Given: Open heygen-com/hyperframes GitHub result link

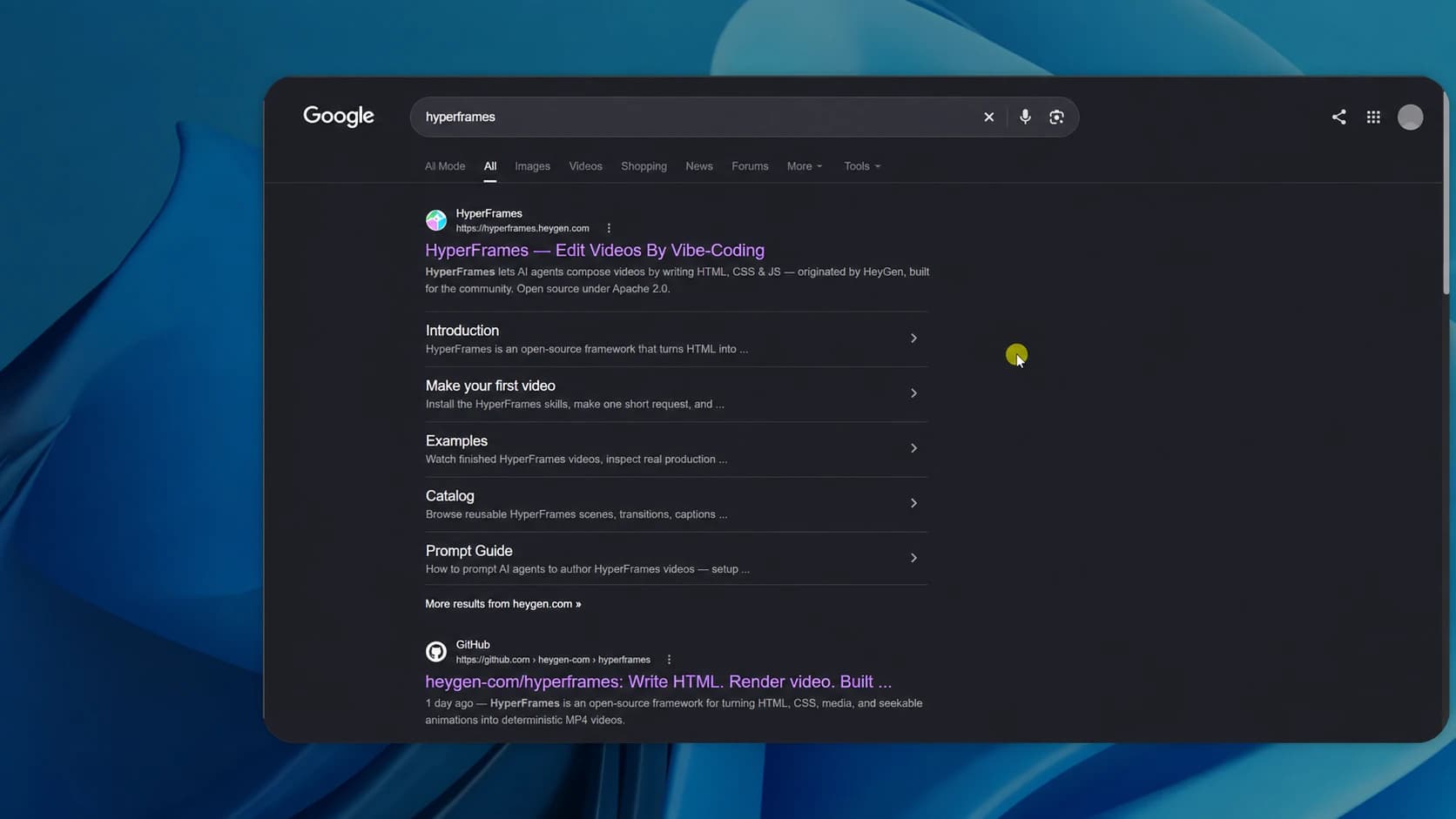Looking at the screenshot, I should (658, 681).
